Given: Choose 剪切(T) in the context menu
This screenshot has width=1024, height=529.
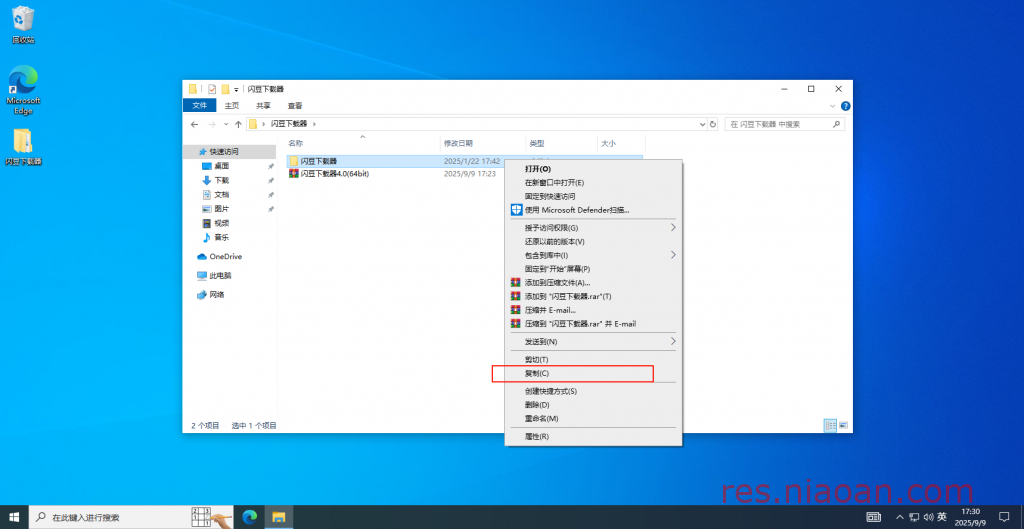Looking at the screenshot, I should (593, 360).
